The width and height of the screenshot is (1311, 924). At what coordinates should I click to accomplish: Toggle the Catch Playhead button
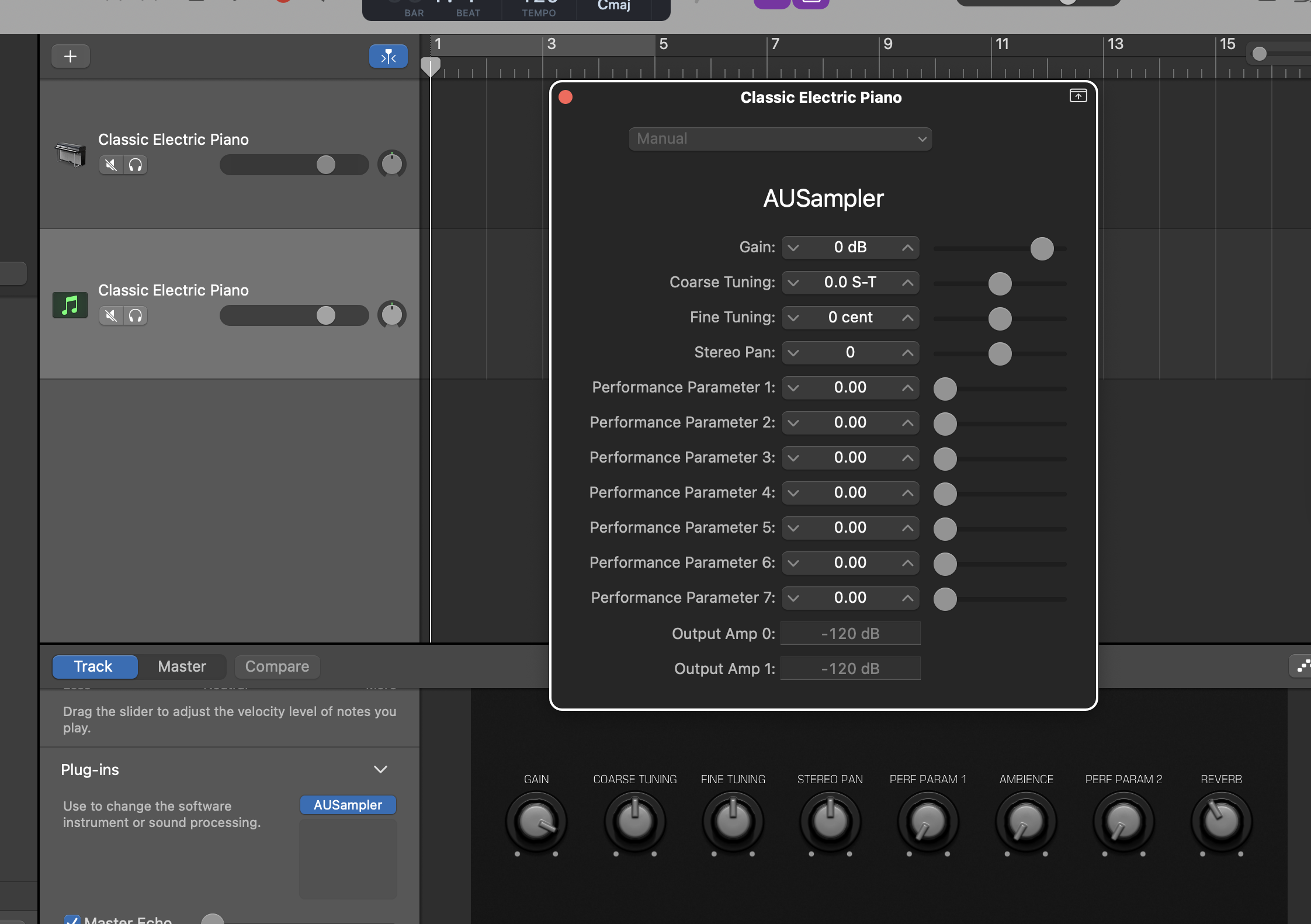pyautogui.click(x=388, y=57)
